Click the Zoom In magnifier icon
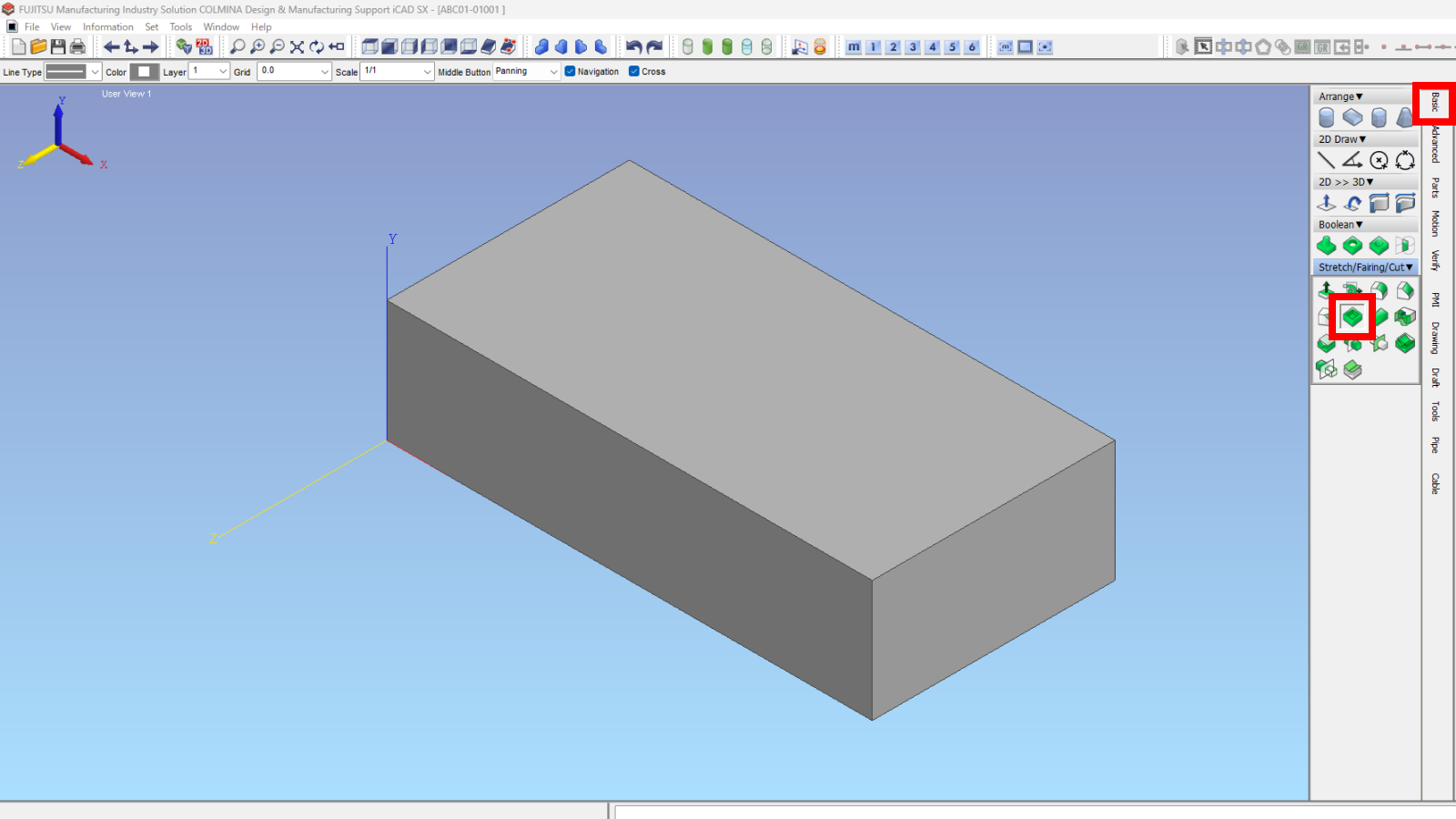 [x=258, y=46]
